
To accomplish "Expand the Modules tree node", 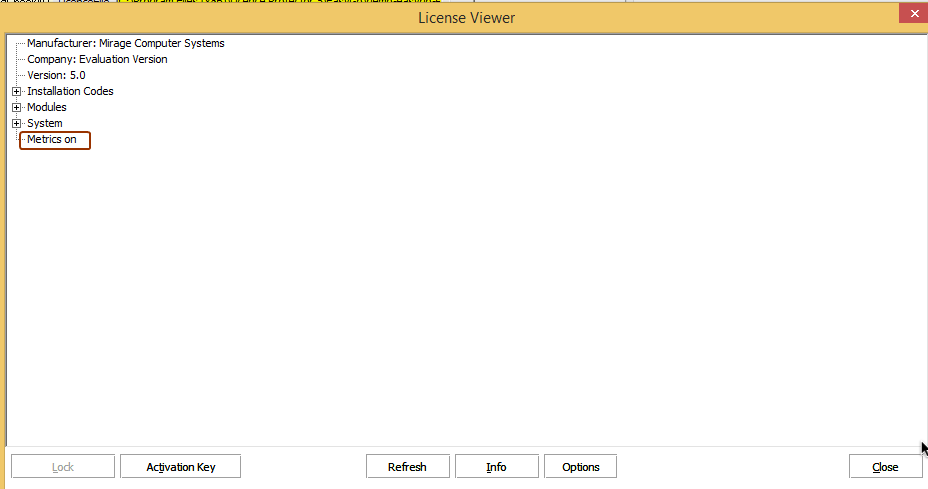I will [16, 108].
